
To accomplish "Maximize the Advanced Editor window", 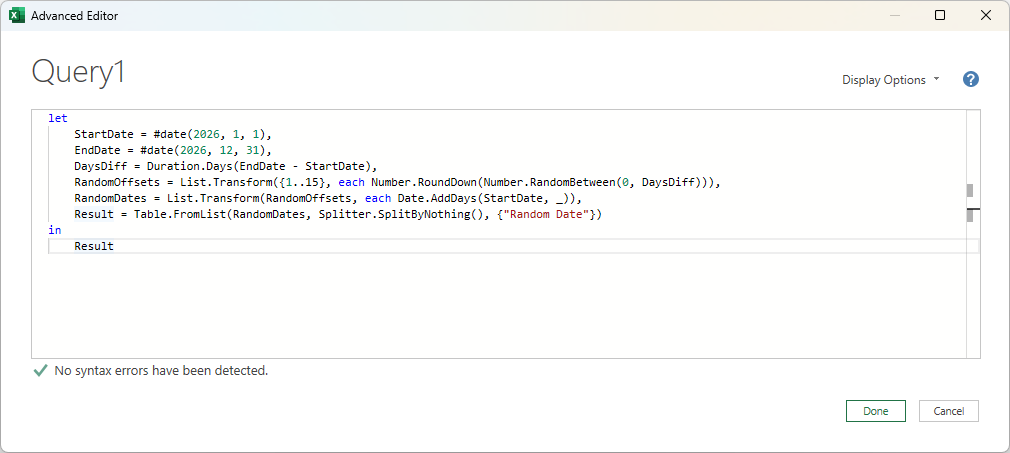I will pos(940,15).
